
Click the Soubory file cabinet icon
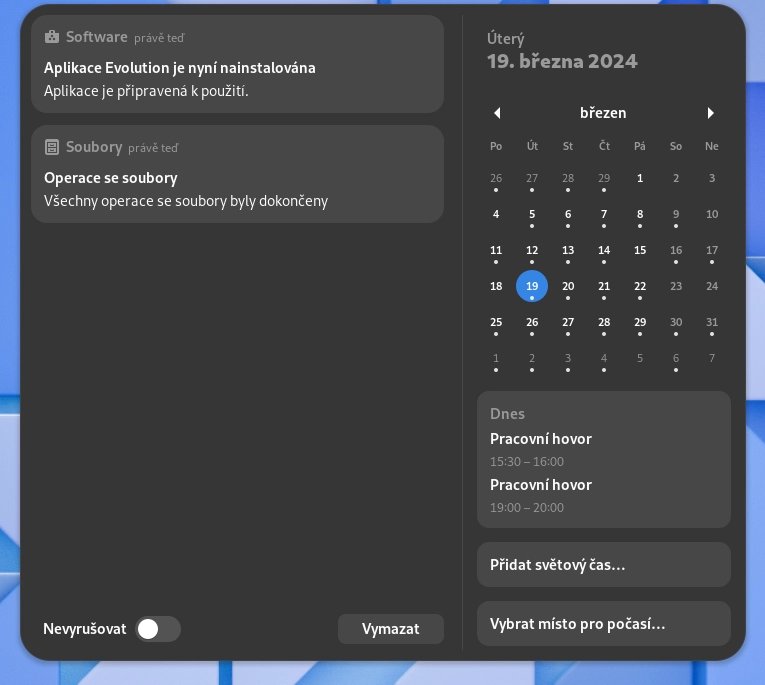point(52,147)
